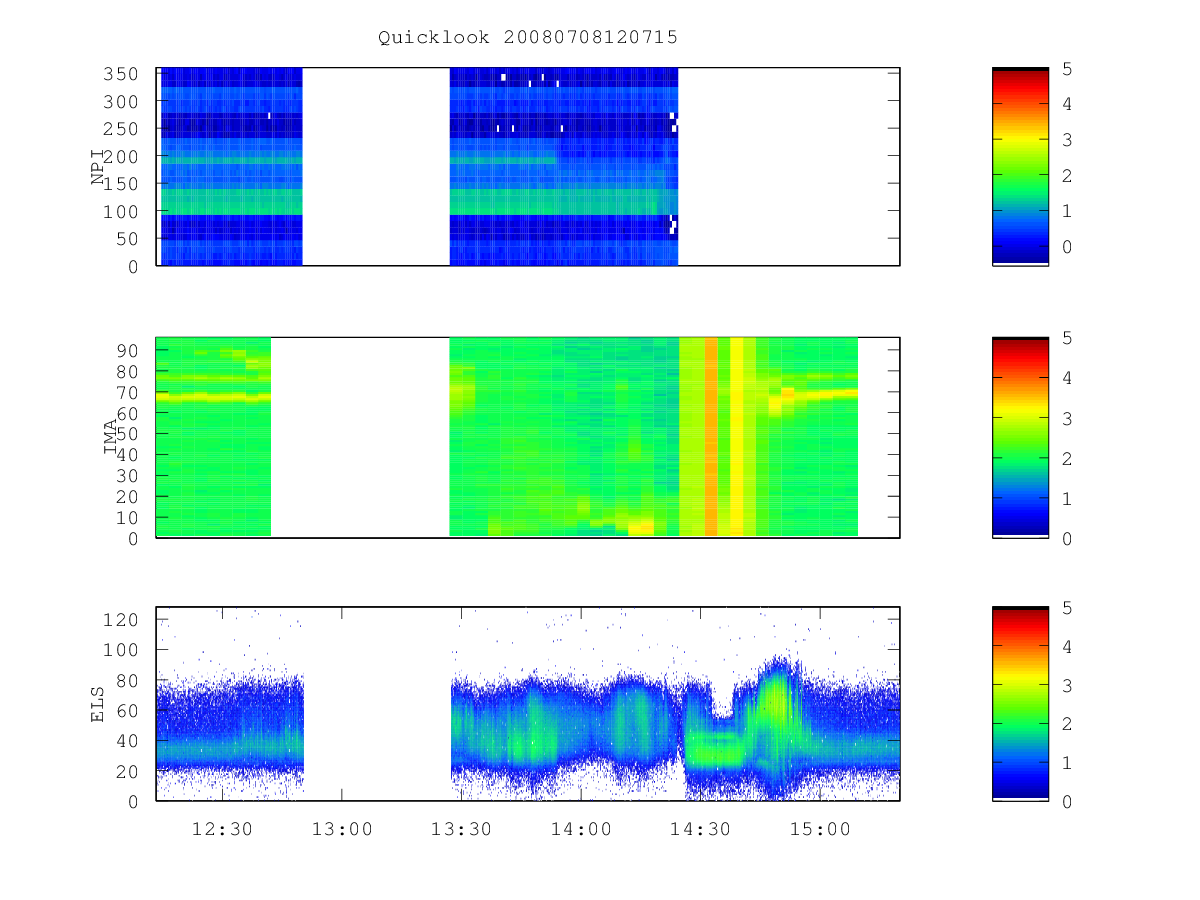Select the 80 tick on ELS axis

pyautogui.click(x=128, y=680)
